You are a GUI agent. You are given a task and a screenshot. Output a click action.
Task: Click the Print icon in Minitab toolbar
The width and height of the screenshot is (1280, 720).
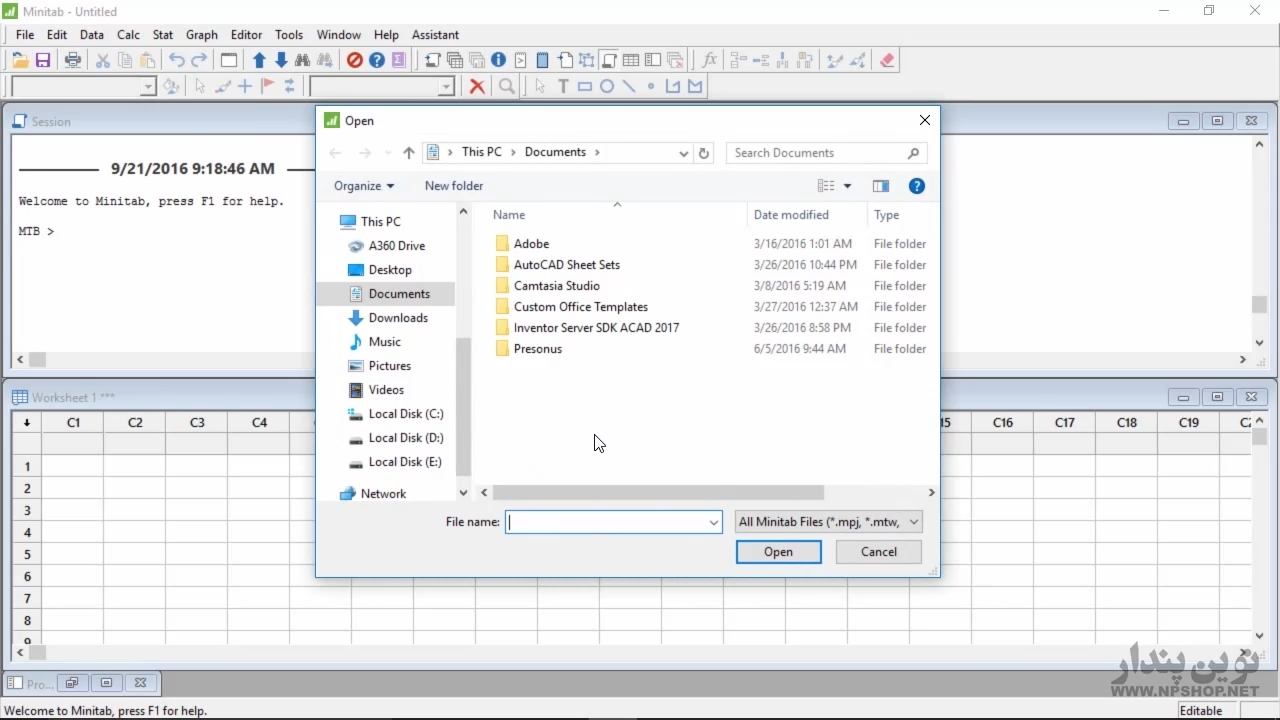click(73, 60)
